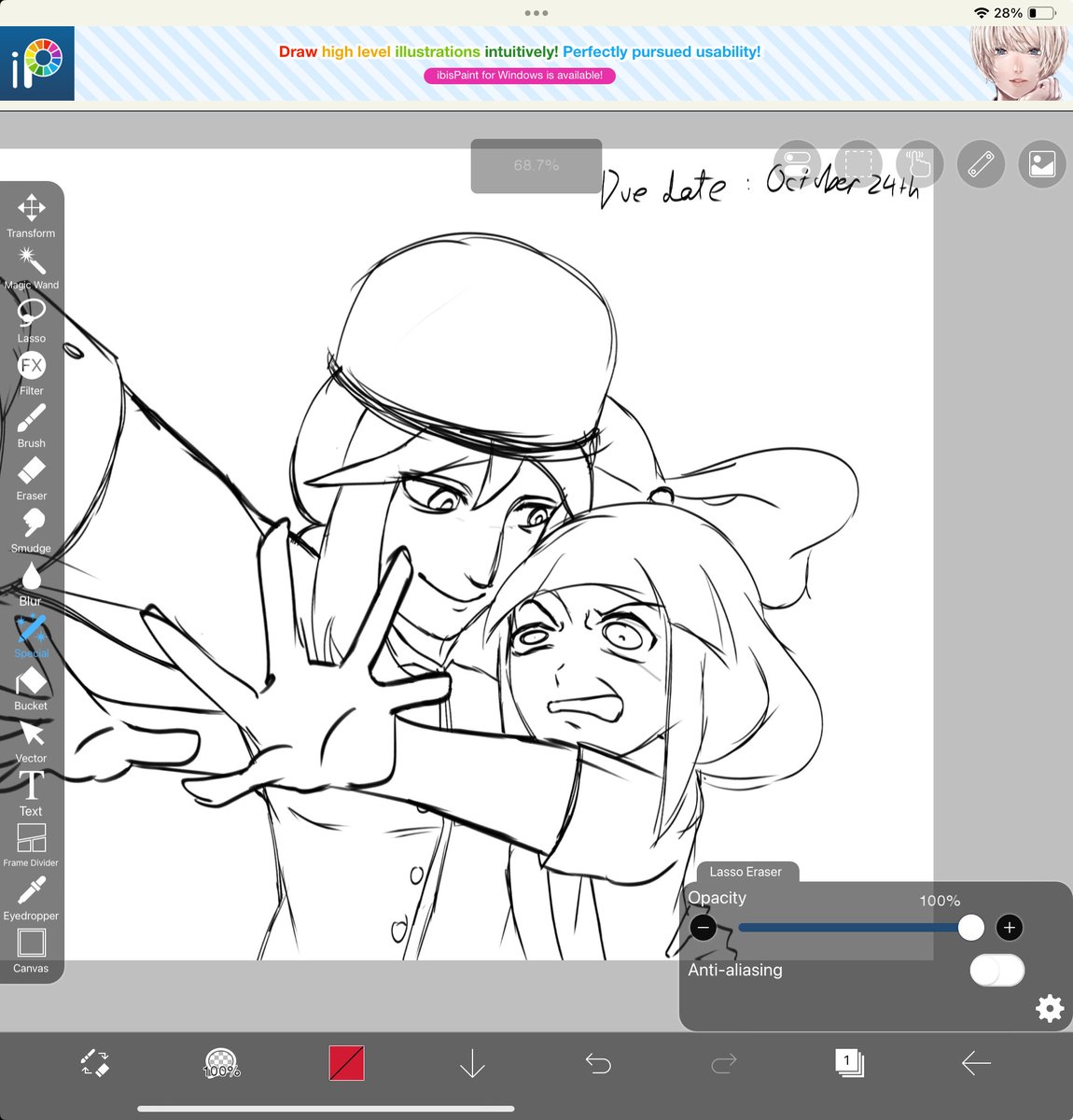The image size is (1073, 1120).
Task: Select the Blur tool
Action: 31,584
